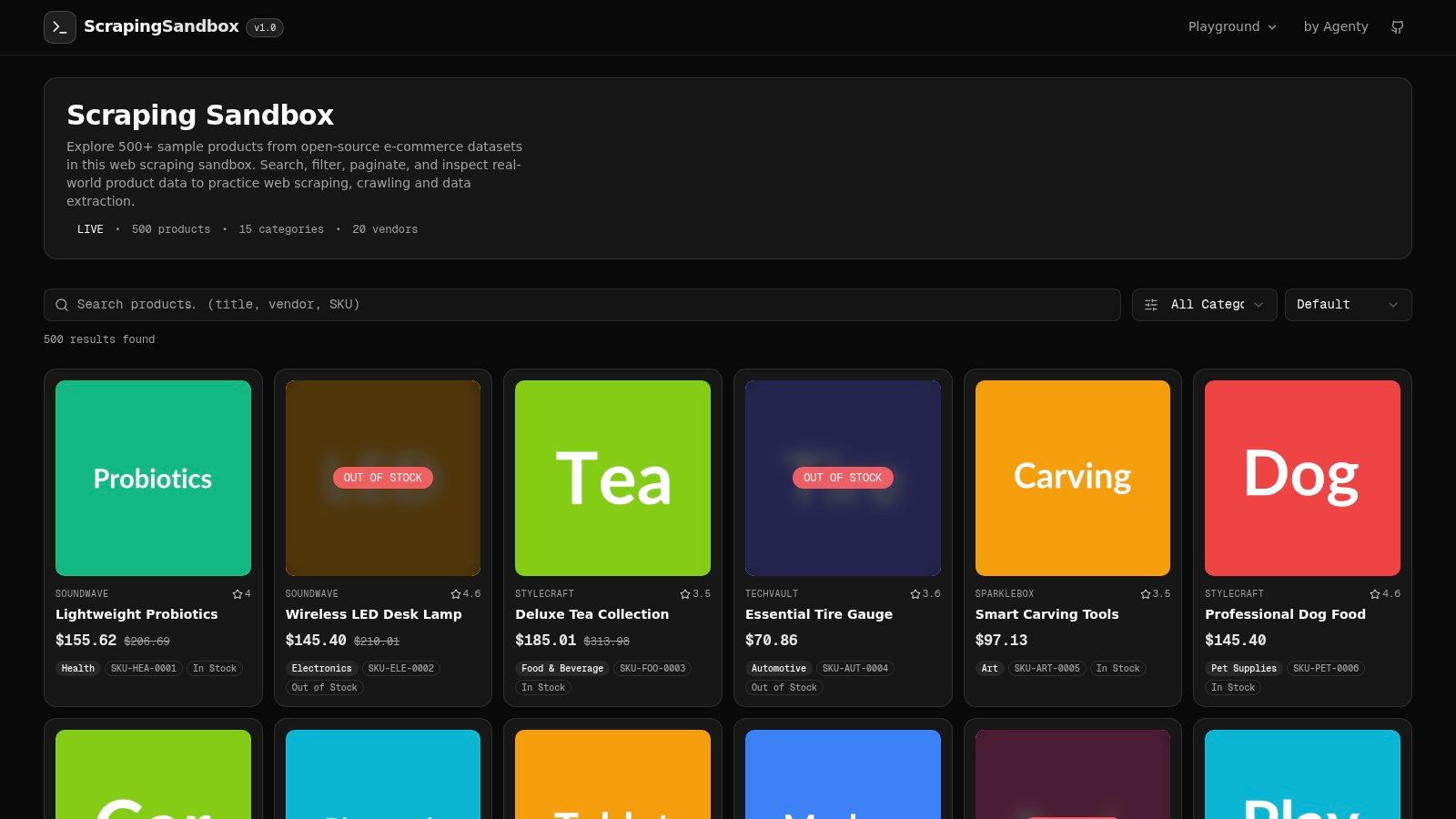The height and width of the screenshot is (819, 1456).
Task: Expand the Playground menu
Action: (1232, 27)
